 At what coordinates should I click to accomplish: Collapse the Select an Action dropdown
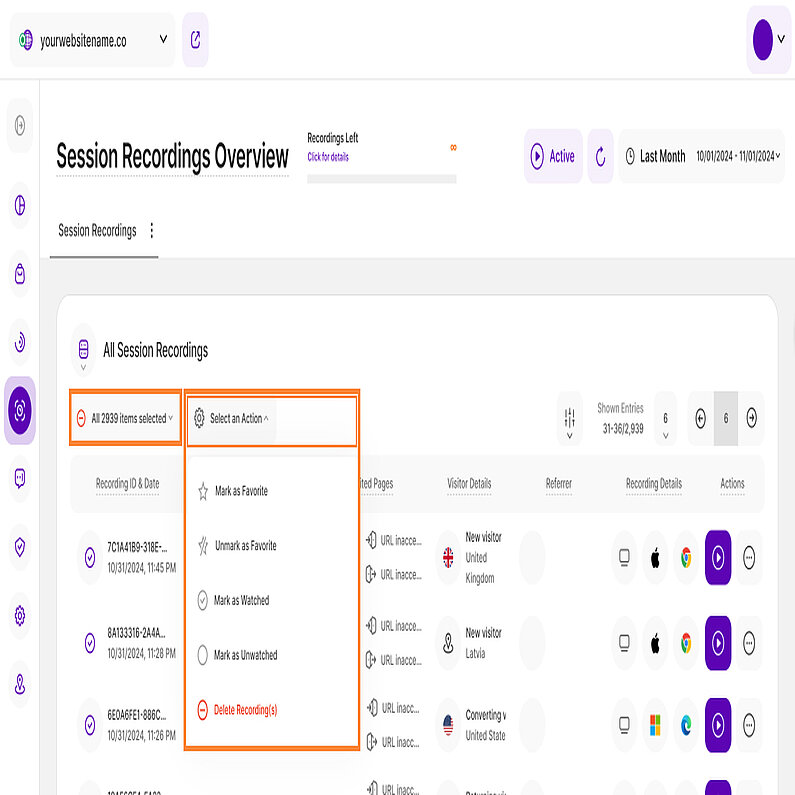(233, 418)
